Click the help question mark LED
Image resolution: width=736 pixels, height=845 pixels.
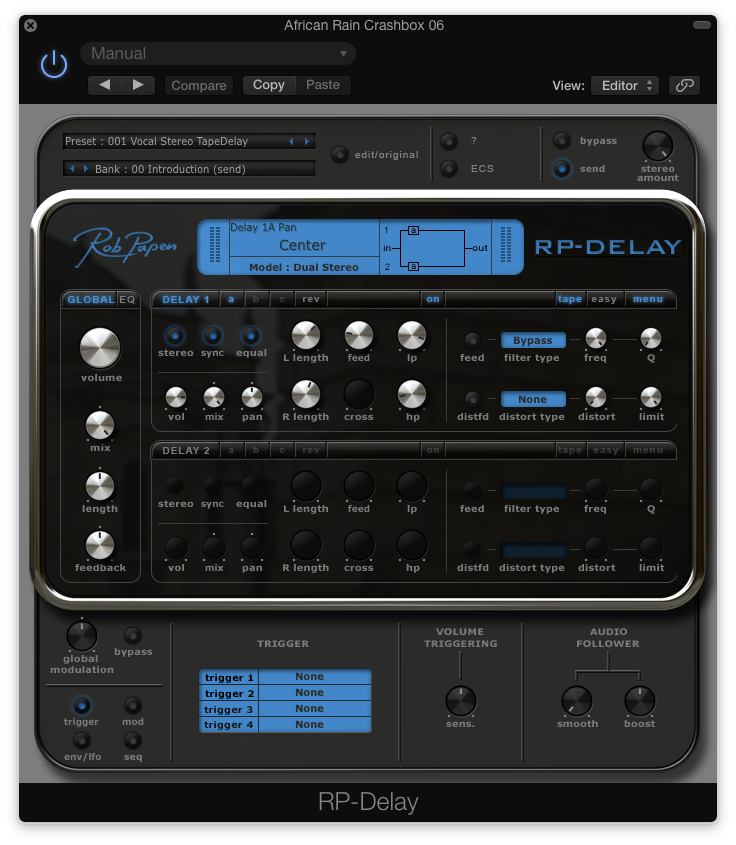(449, 141)
